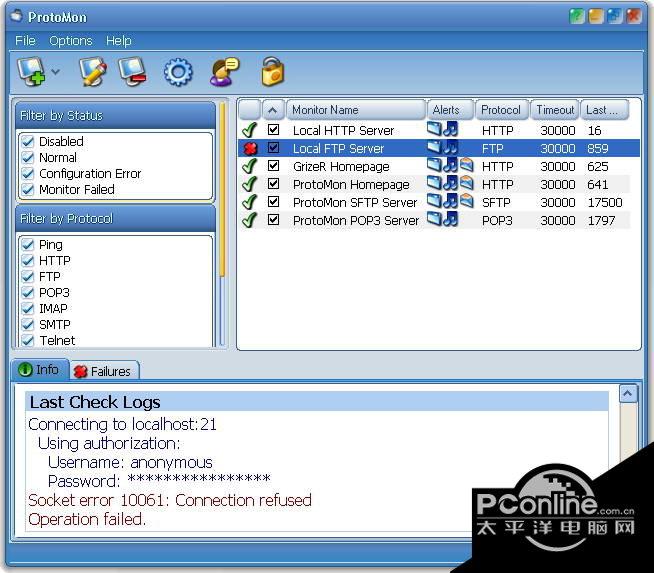
Task: Click the Remove Monitor toolbar icon
Action: coord(133,72)
